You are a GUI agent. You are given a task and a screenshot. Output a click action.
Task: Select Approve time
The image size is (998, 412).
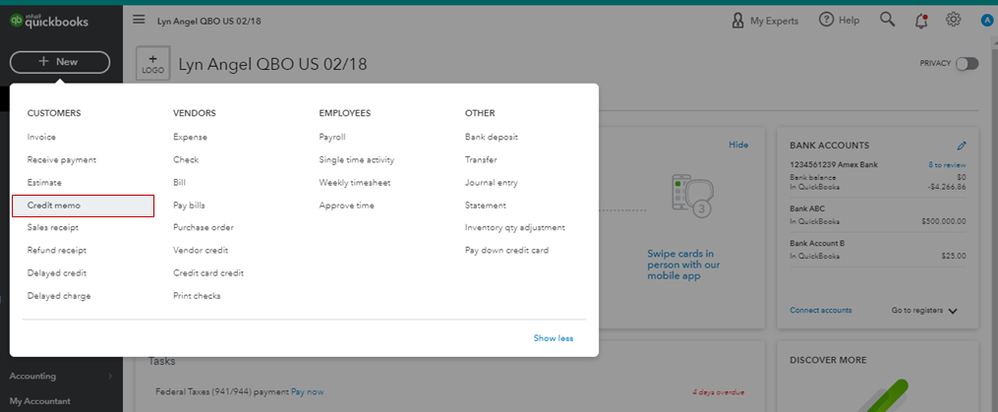[346, 206]
